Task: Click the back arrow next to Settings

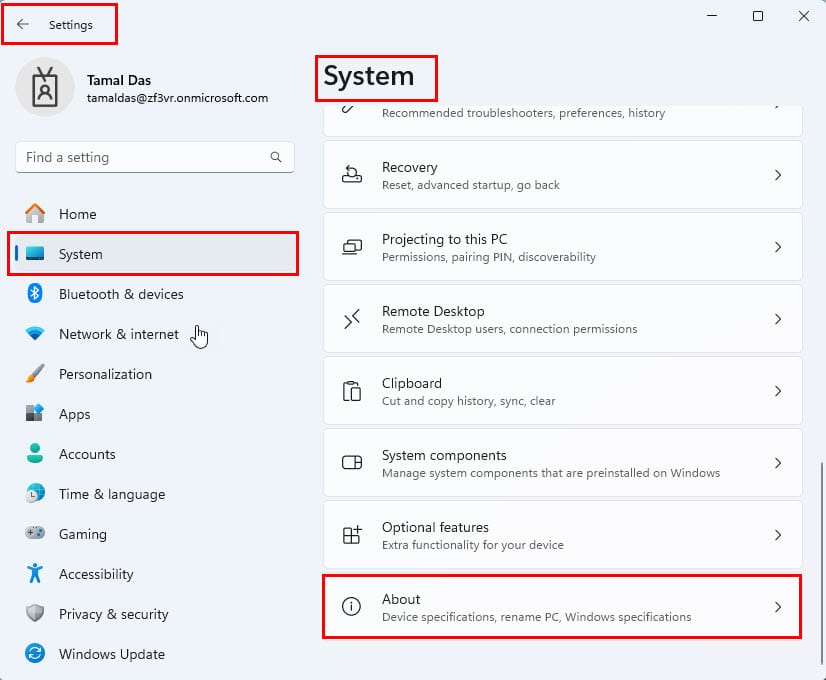Action: [23, 24]
